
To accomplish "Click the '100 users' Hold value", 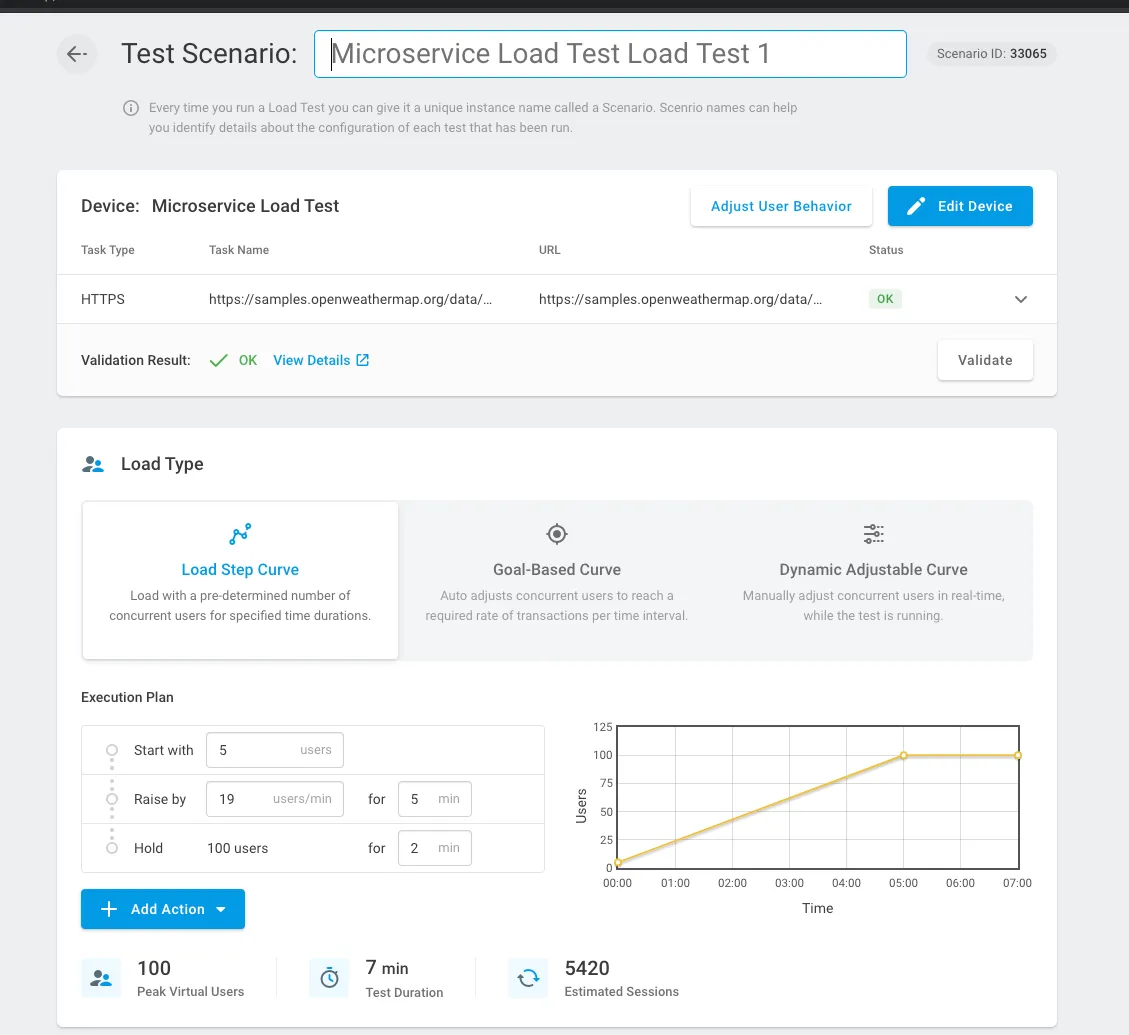I will point(238,848).
